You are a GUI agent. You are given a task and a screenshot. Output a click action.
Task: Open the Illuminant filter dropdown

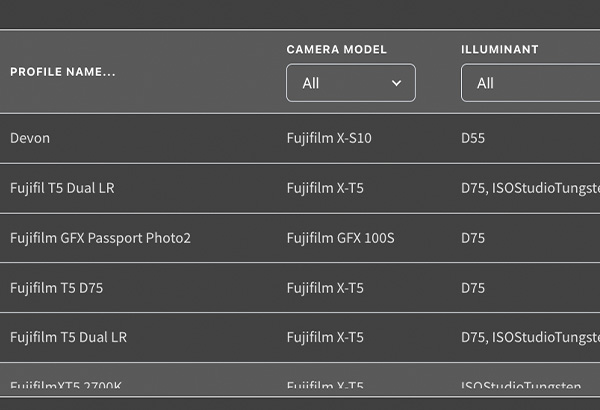[x=530, y=83]
